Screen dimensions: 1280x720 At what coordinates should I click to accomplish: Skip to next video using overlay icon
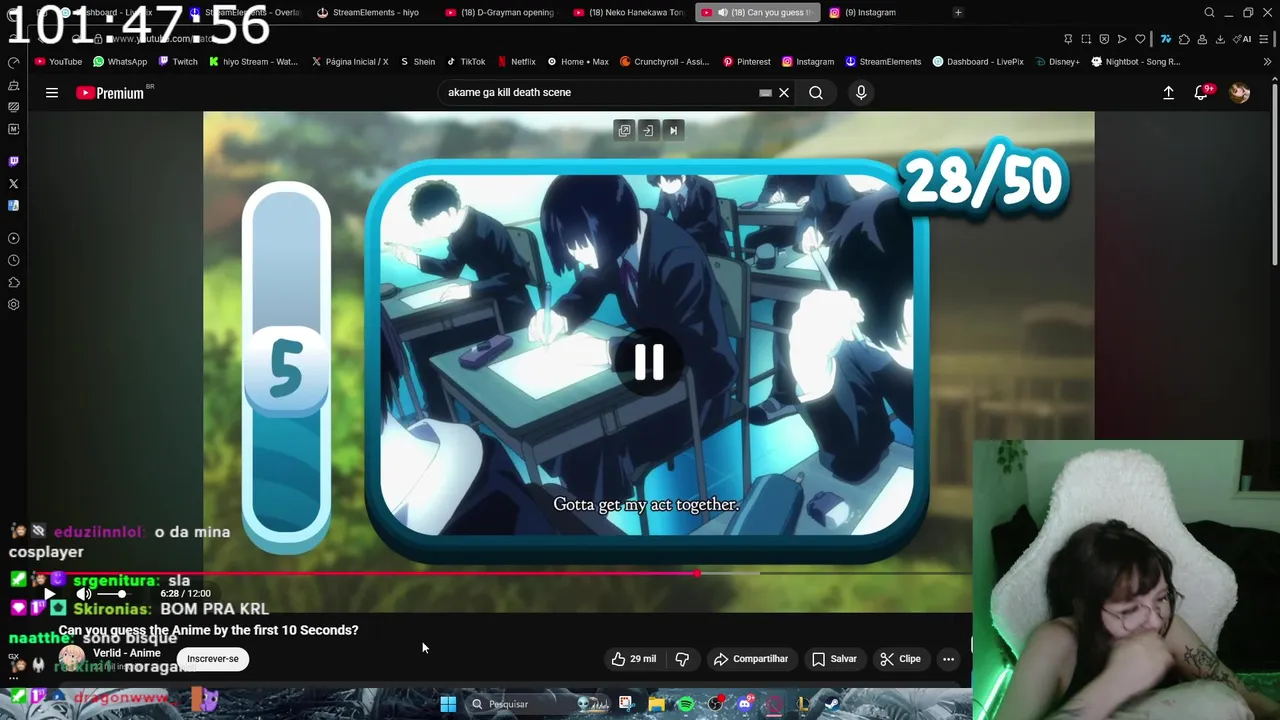point(673,130)
